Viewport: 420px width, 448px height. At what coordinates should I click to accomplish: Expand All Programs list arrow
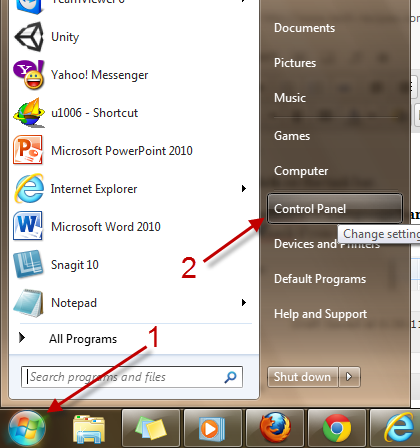coord(22,338)
